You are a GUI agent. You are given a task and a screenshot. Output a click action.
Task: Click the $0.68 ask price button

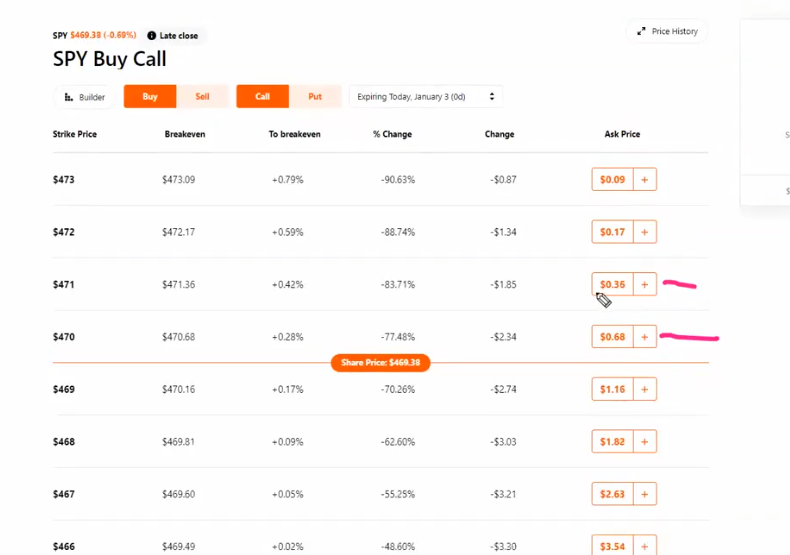pos(612,337)
